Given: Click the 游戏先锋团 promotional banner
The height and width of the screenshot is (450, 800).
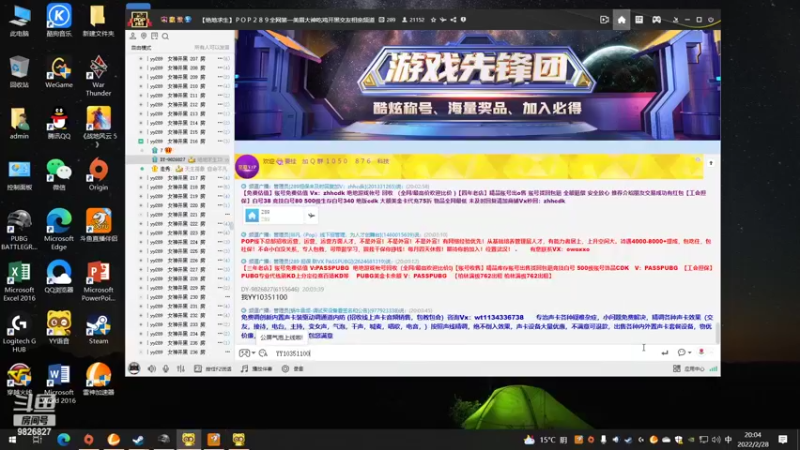Looking at the screenshot, I should 478,85.
